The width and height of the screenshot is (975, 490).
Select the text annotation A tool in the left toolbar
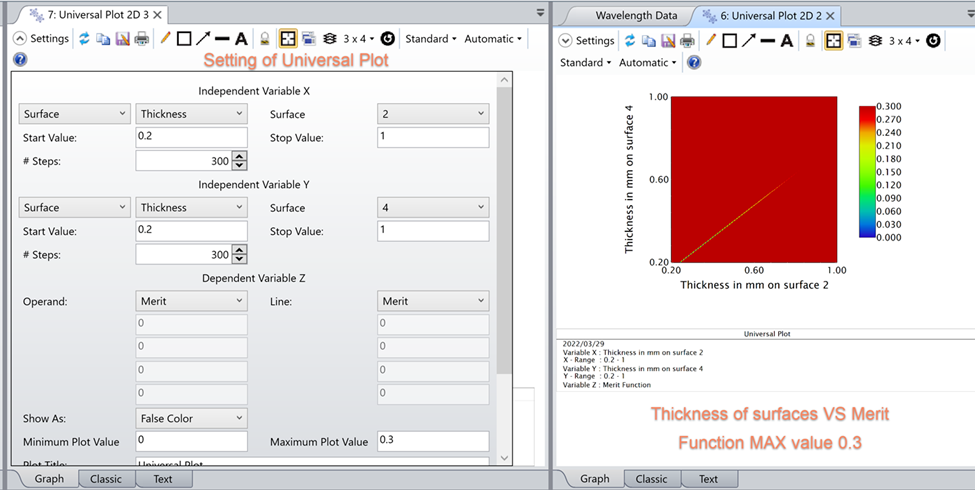[x=241, y=39]
